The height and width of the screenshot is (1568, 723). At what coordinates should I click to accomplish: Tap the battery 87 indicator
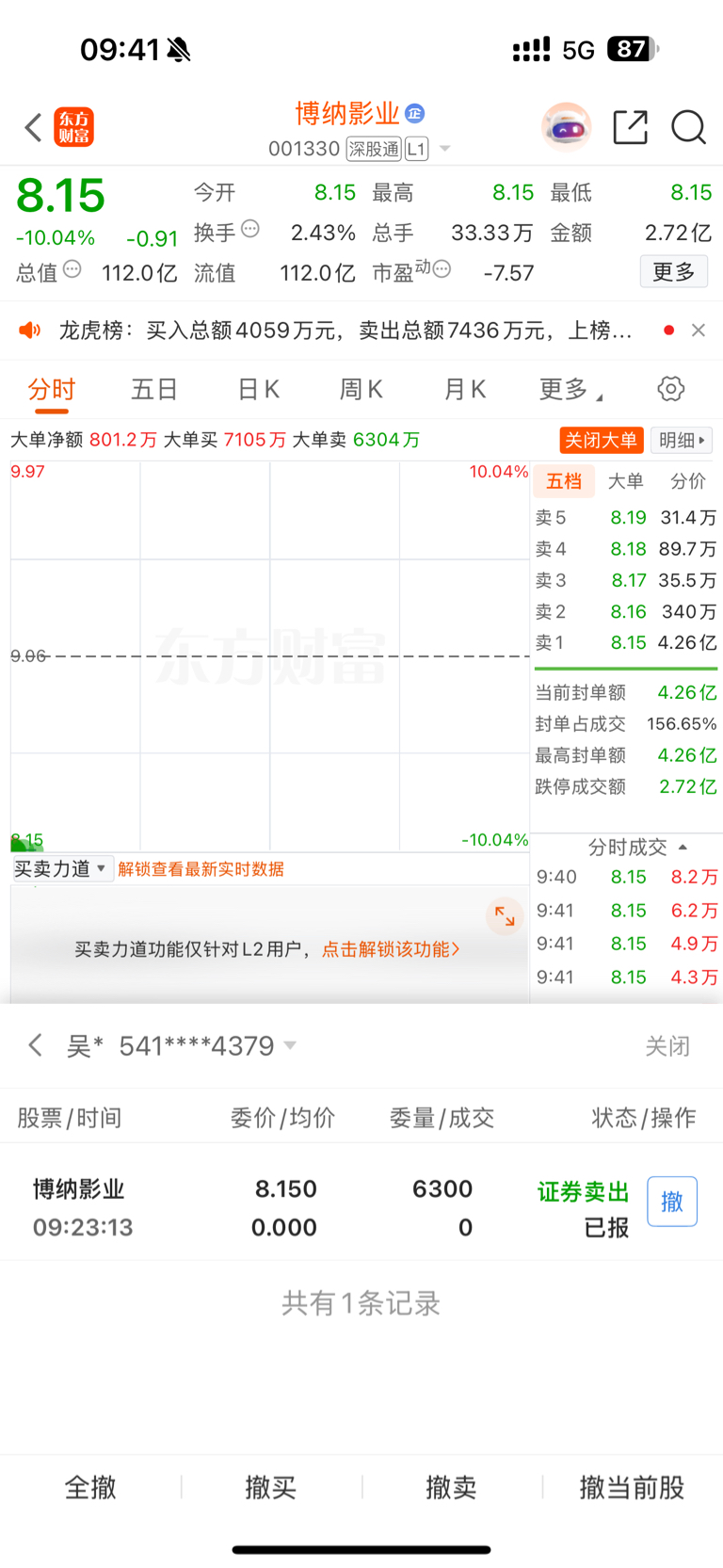coord(634,49)
